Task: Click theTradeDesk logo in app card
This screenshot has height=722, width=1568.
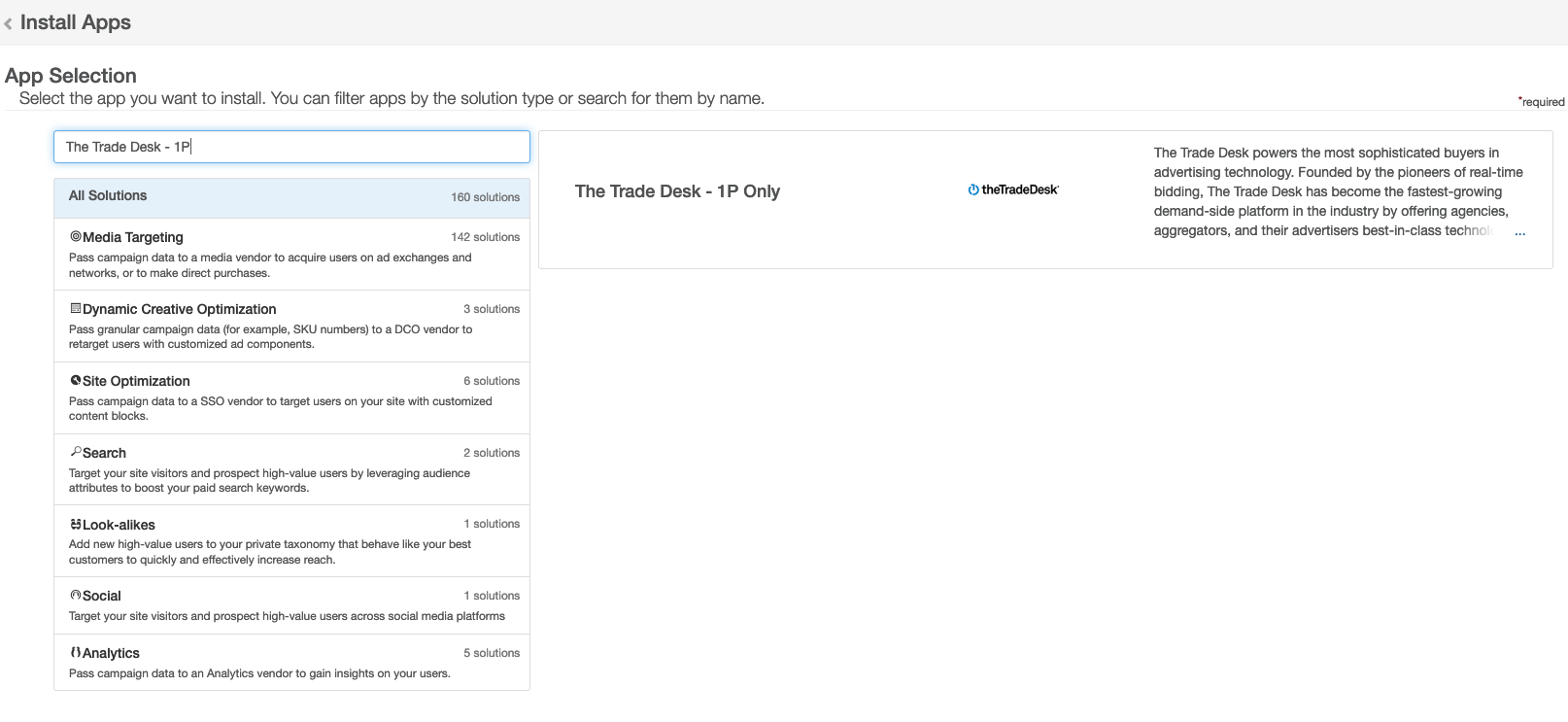Action: (1013, 189)
